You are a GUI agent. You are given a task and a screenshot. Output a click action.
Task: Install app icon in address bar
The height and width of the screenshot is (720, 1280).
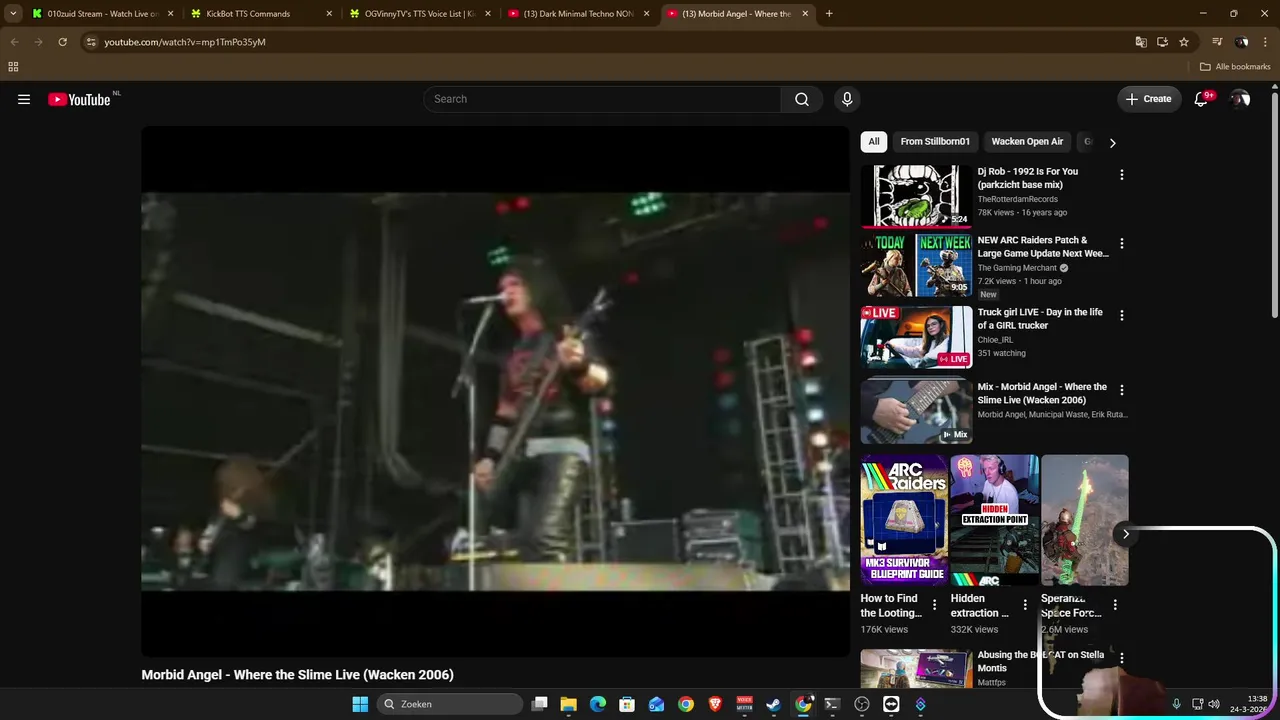click(x=1162, y=42)
